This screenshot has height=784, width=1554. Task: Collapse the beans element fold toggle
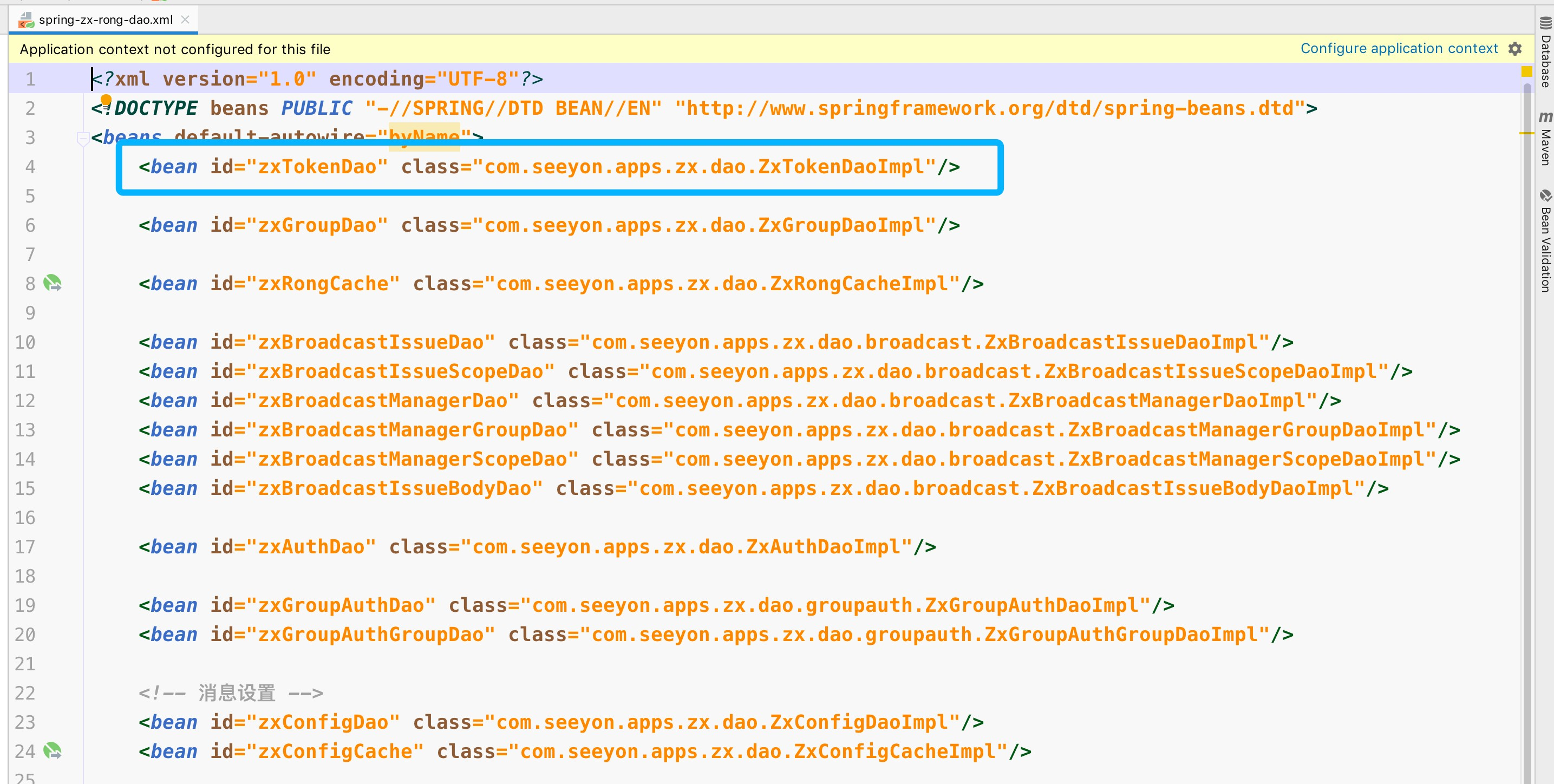[83, 139]
